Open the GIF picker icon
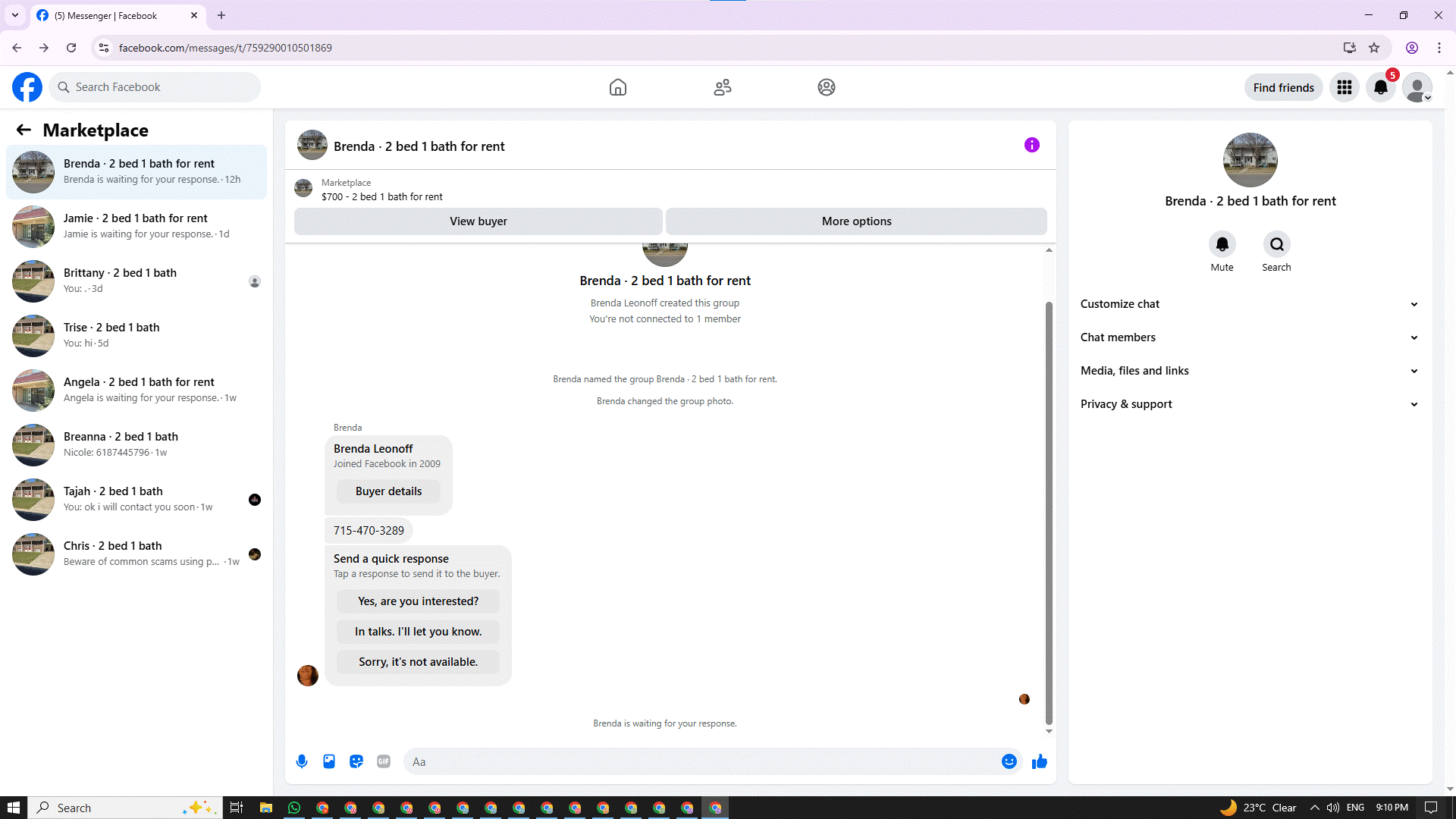This screenshot has width=1456, height=819. pos(384,761)
